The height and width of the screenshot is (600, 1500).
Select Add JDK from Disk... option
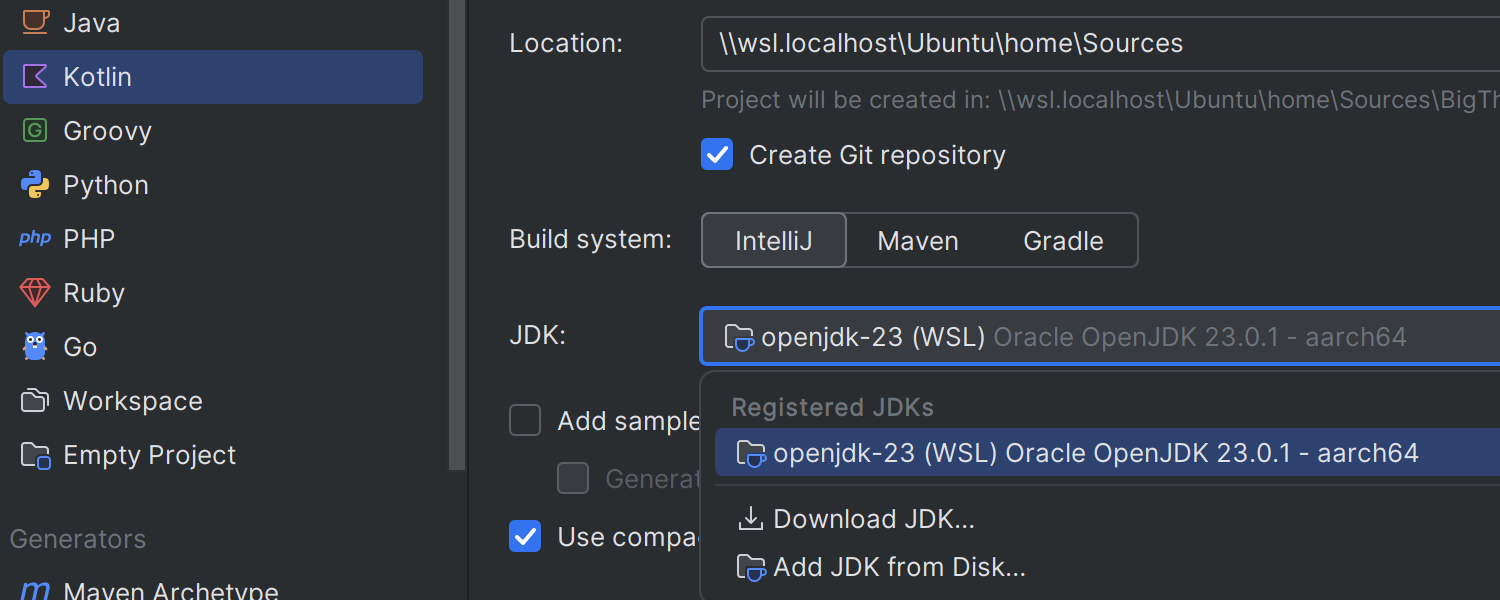coord(899,567)
